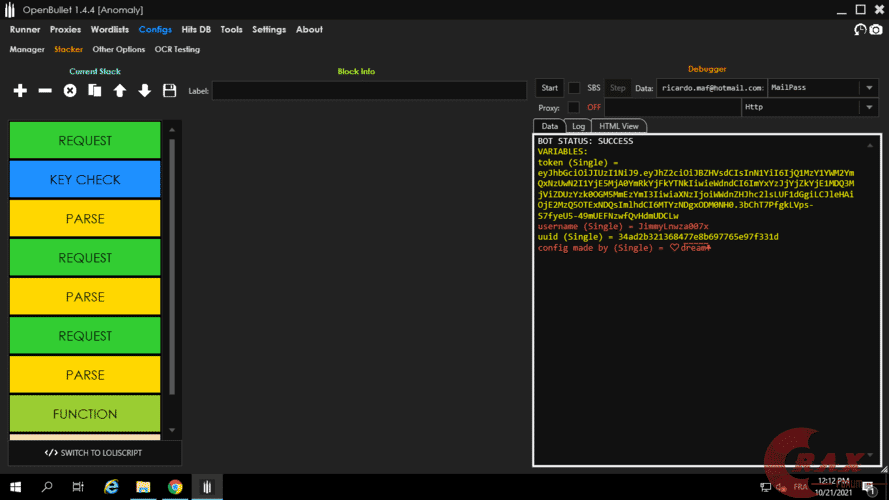889x500 pixels.
Task: Open the MailPass data type dropdown
Action: [x=822, y=88]
